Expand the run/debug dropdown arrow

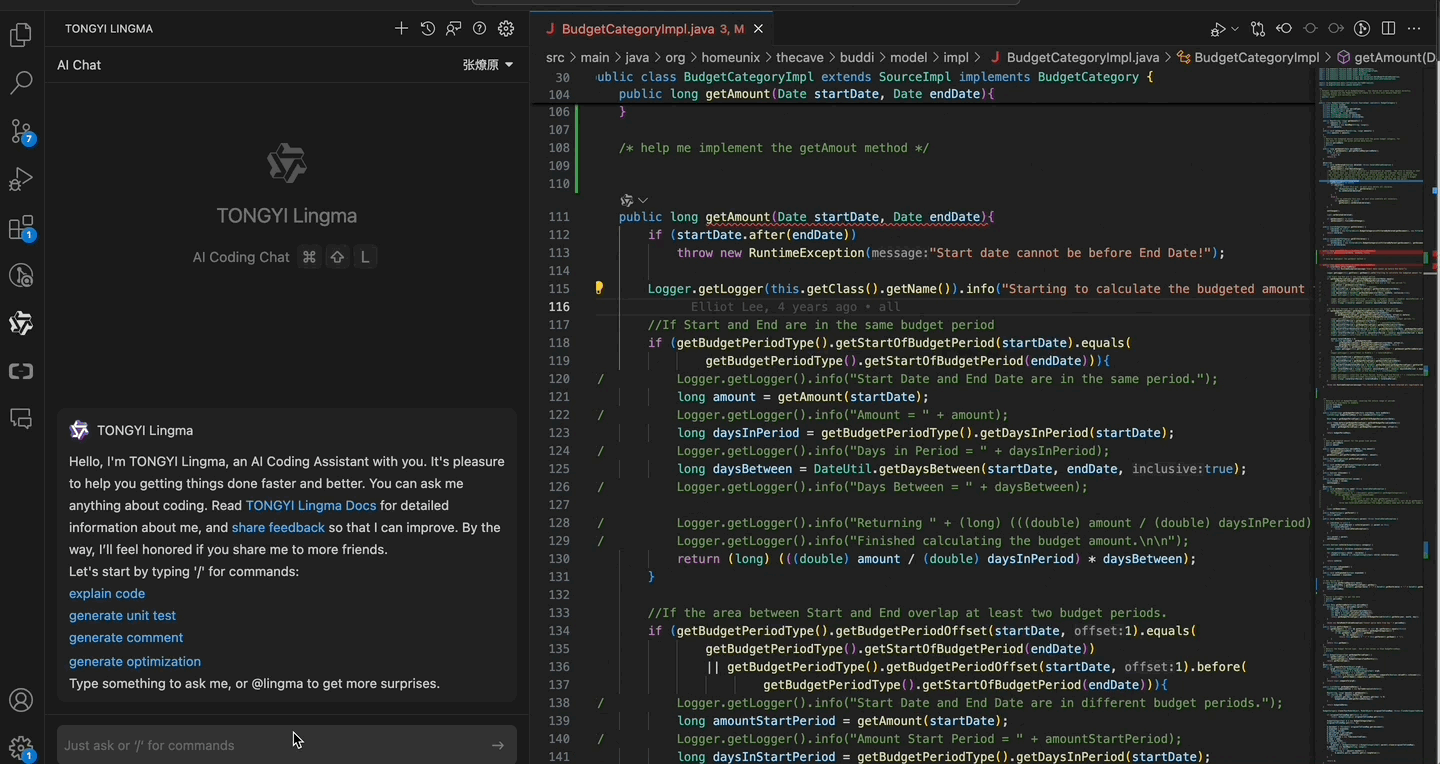pos(1235,30)
